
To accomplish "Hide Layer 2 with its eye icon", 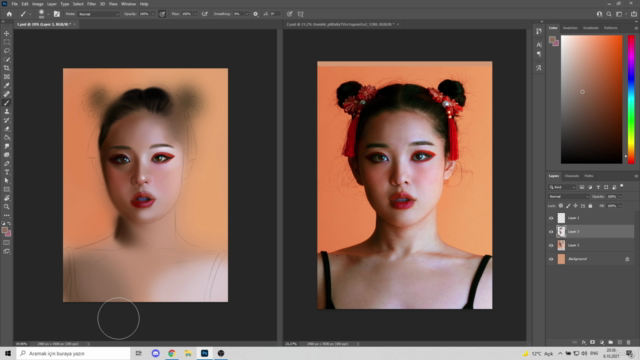I will [x=551, y=245].
